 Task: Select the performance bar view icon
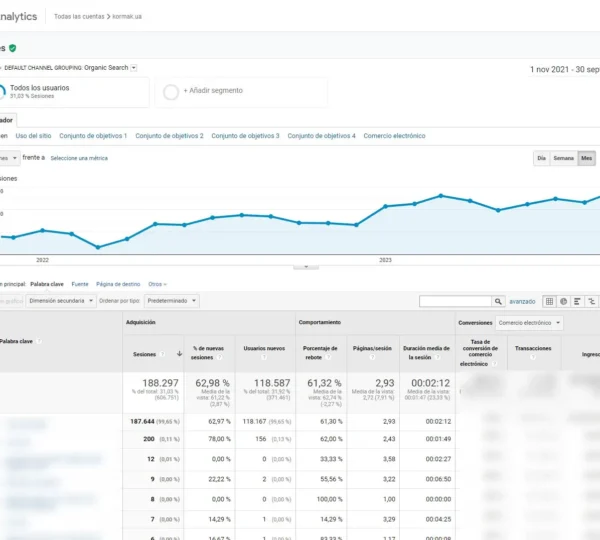[578, 301]
